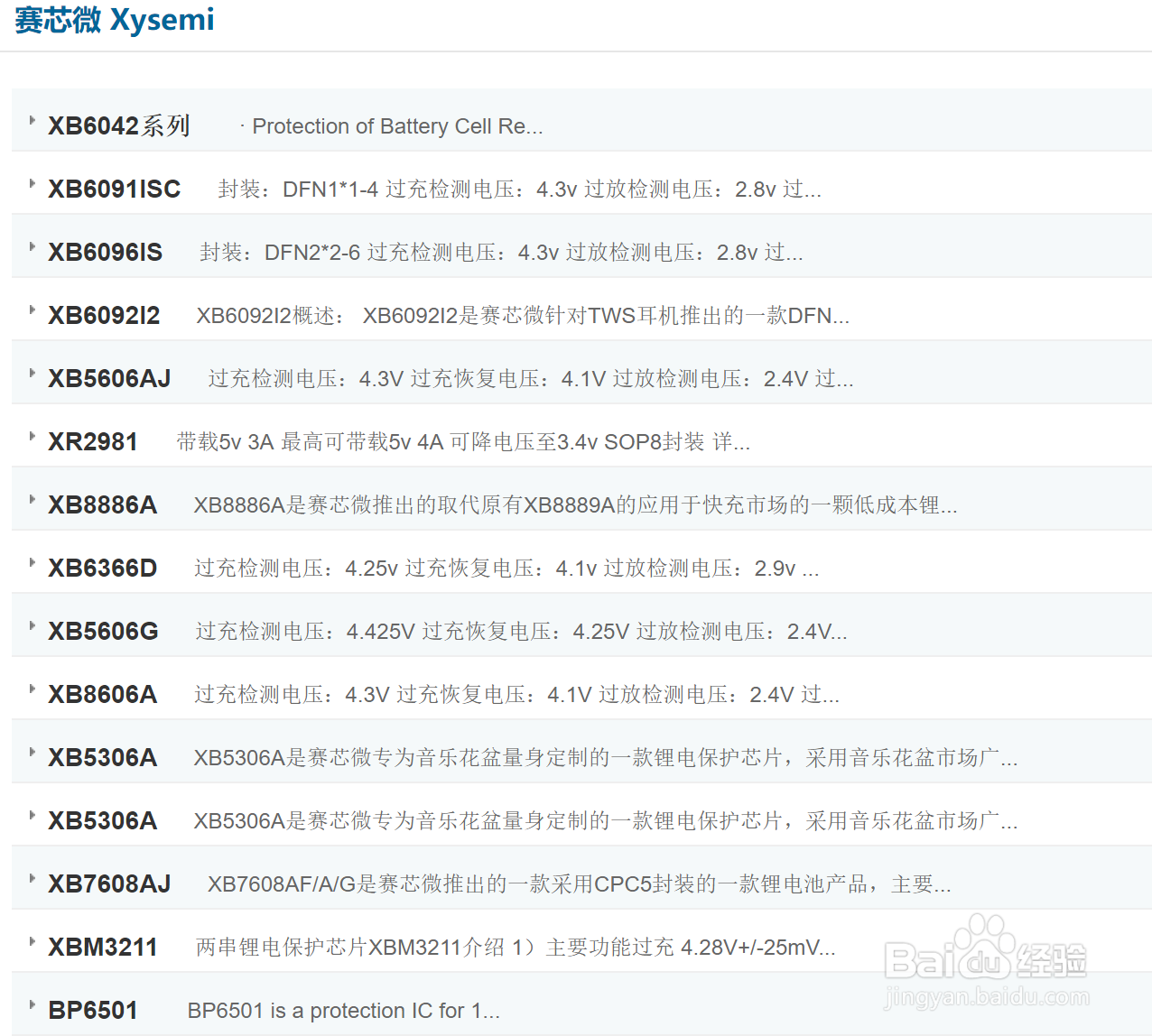Image resolution: width=1152 pixels, height=1036 pixels.
Task: Open the XB8886A product title
Action: [103, 504]
